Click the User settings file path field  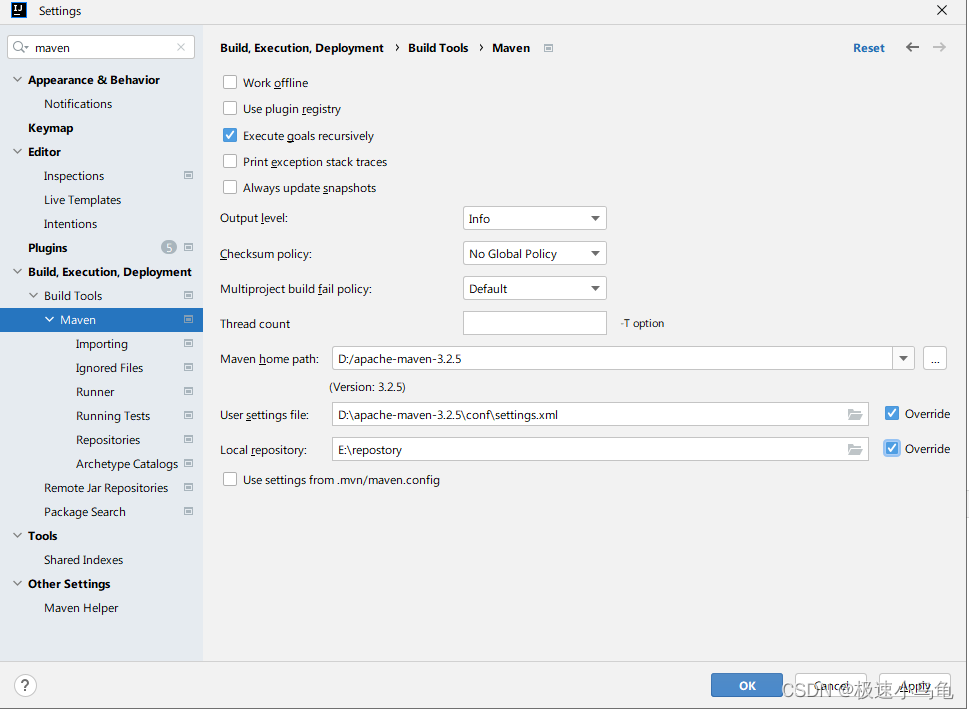(x=600, y=414)
